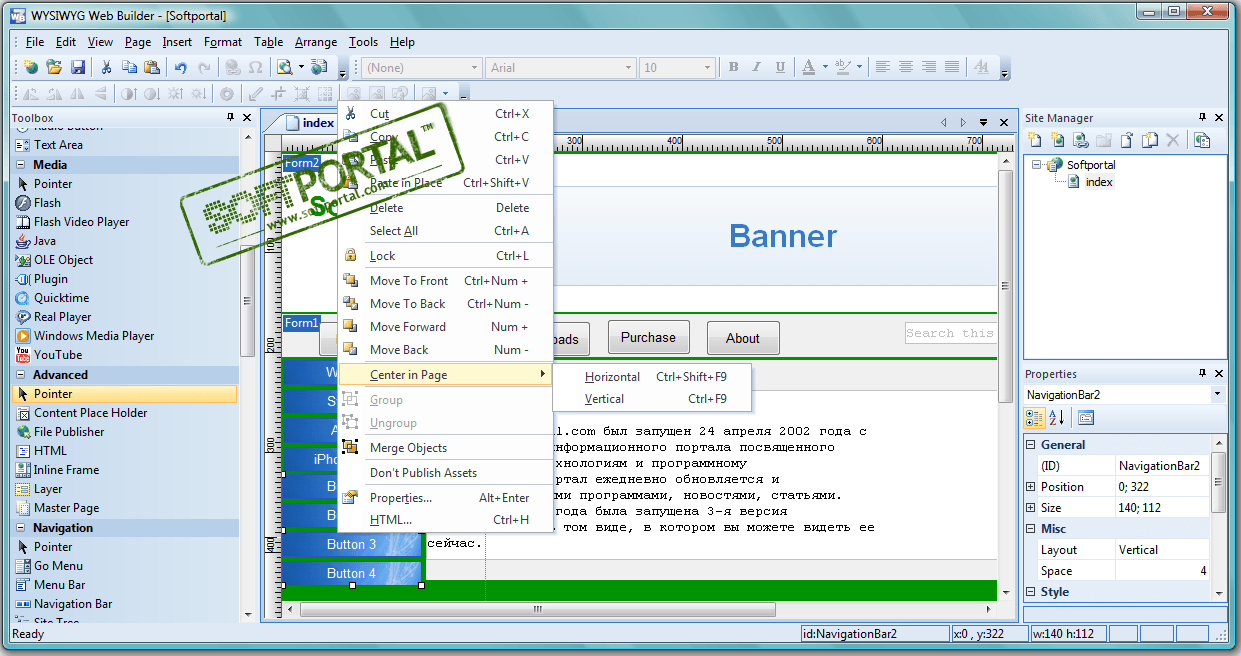Click the Categorized sort icon in Properties
The width and height of the screenshot is (1241, 656).
pos(1035,418)
